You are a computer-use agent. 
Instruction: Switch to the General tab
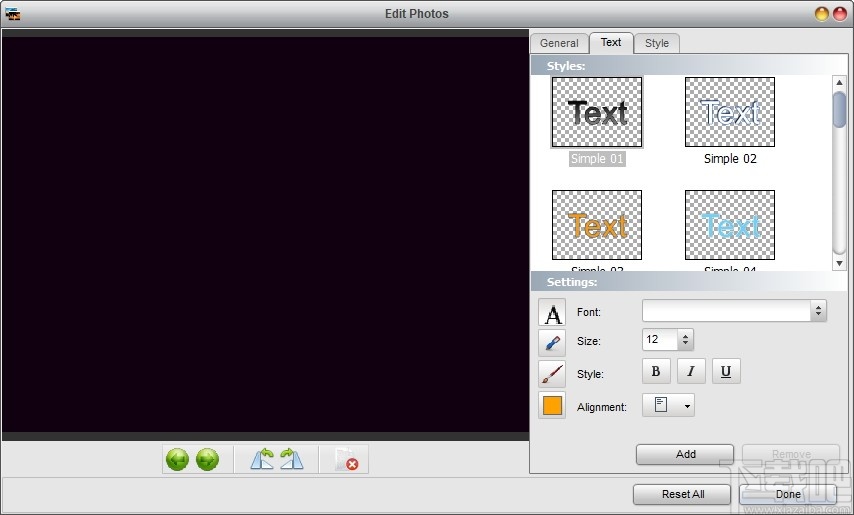click(x=559, y=43)
